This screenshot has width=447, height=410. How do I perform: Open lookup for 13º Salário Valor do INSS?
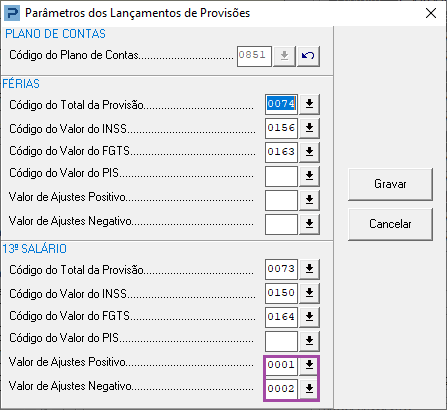tap(309, 293)
